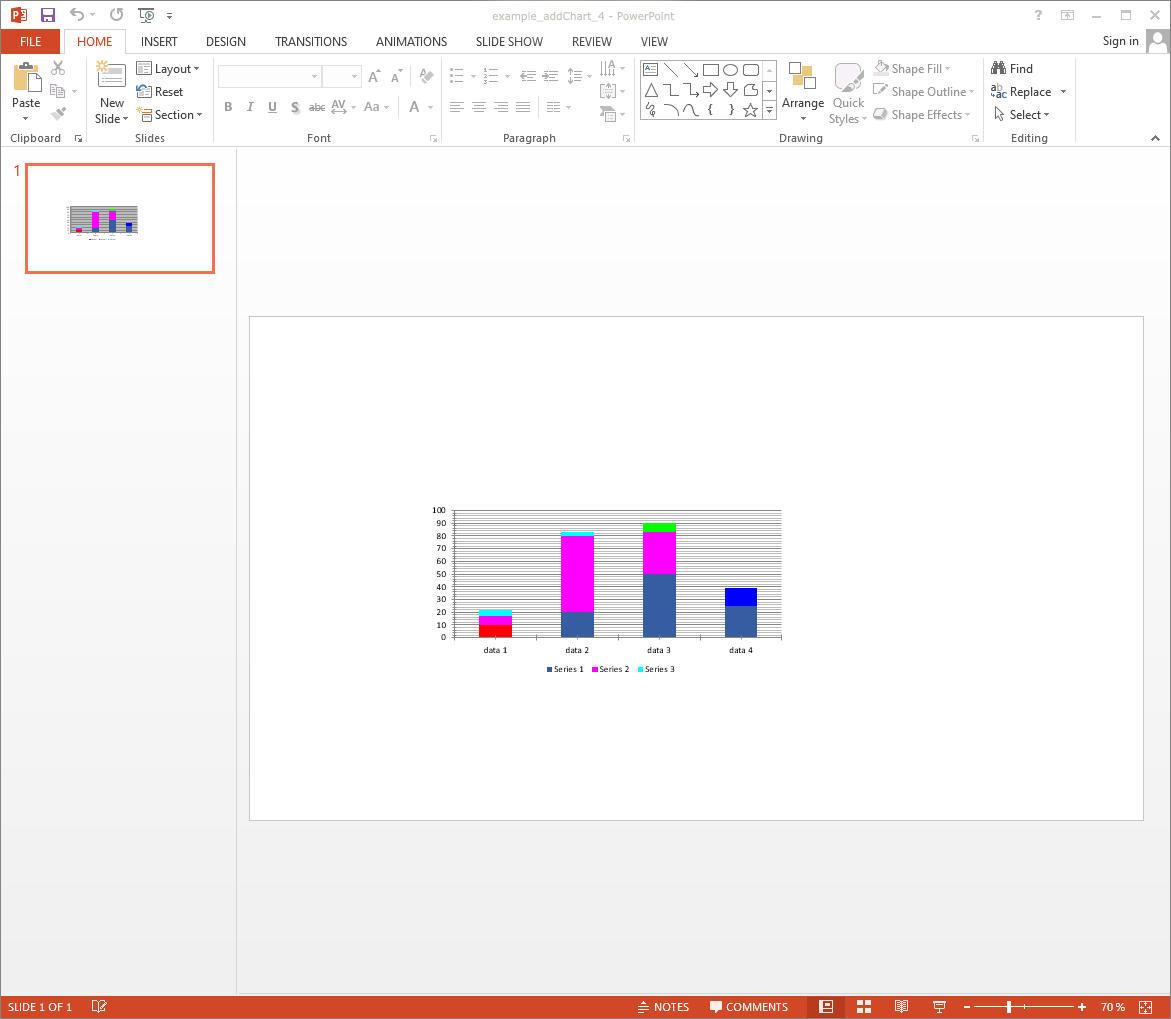
Task: Open the INSERT ribbon tab
Action: point(159,41)
